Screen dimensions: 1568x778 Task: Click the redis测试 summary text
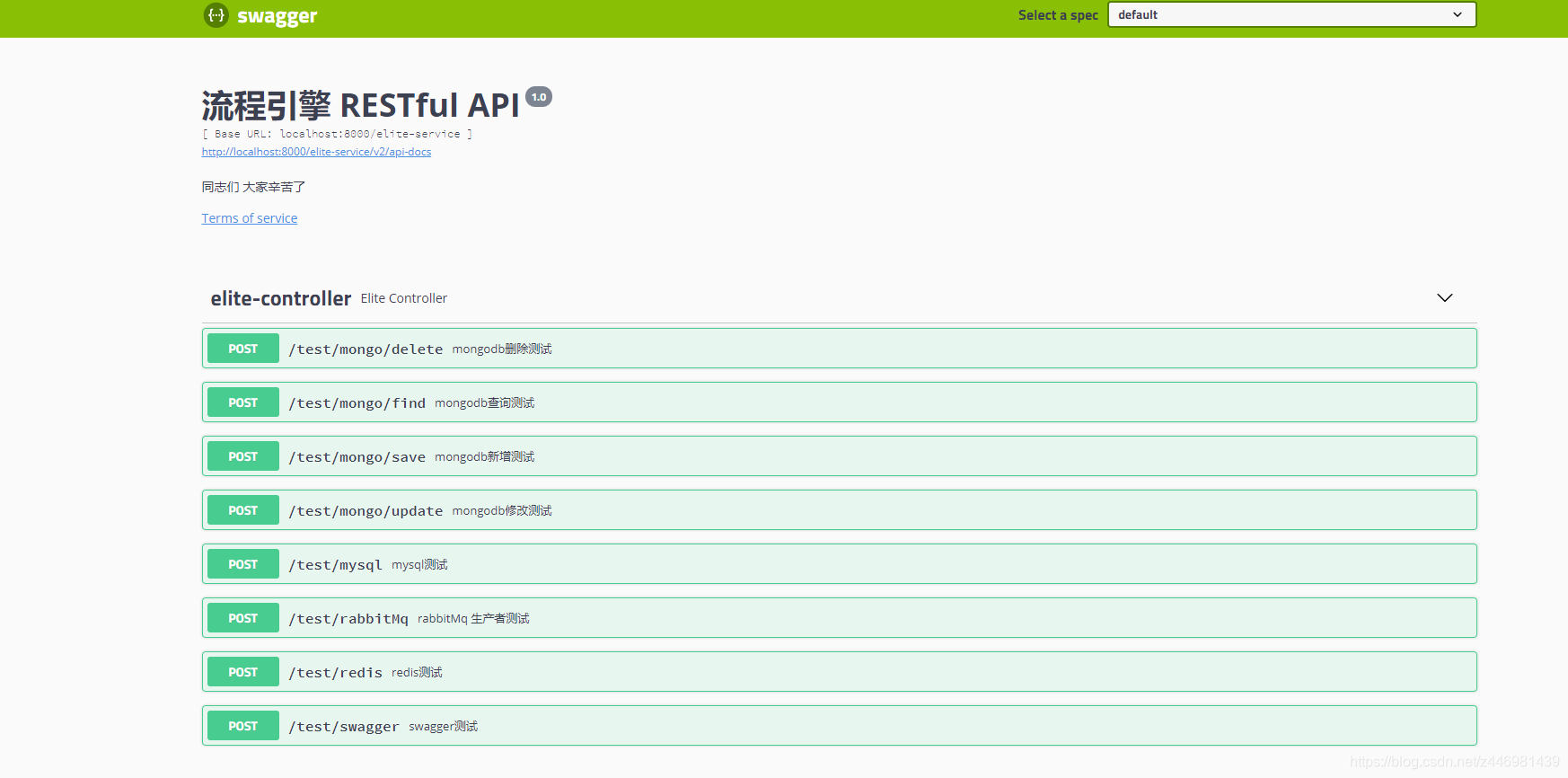click(417, 672)
